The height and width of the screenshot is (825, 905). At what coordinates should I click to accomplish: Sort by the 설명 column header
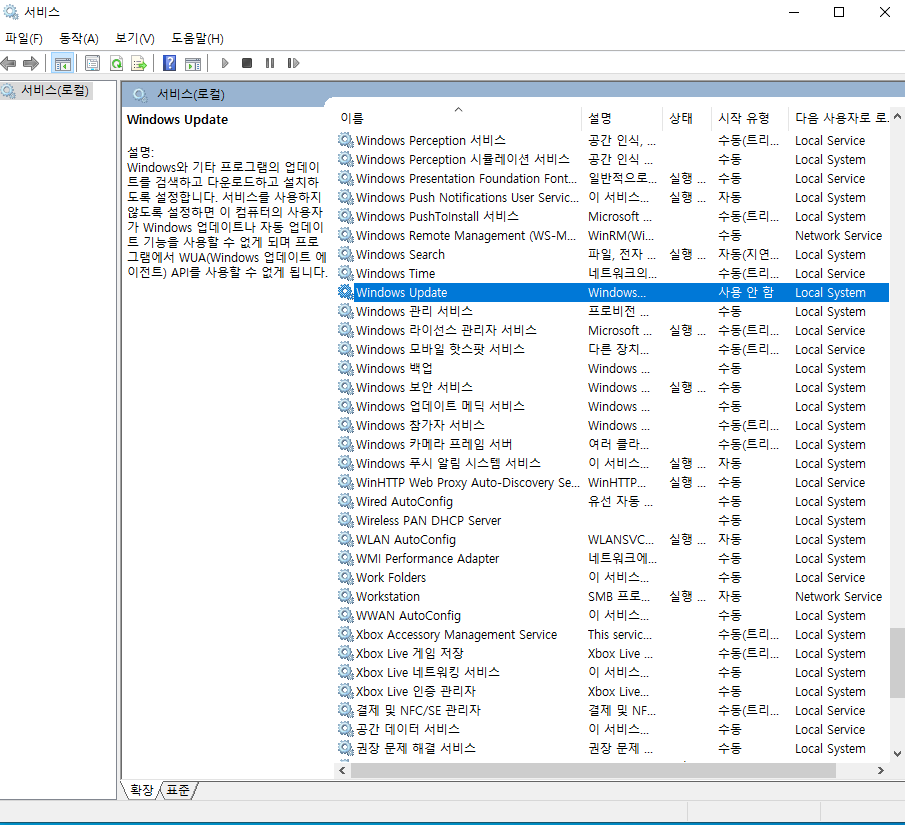(622, 118)
